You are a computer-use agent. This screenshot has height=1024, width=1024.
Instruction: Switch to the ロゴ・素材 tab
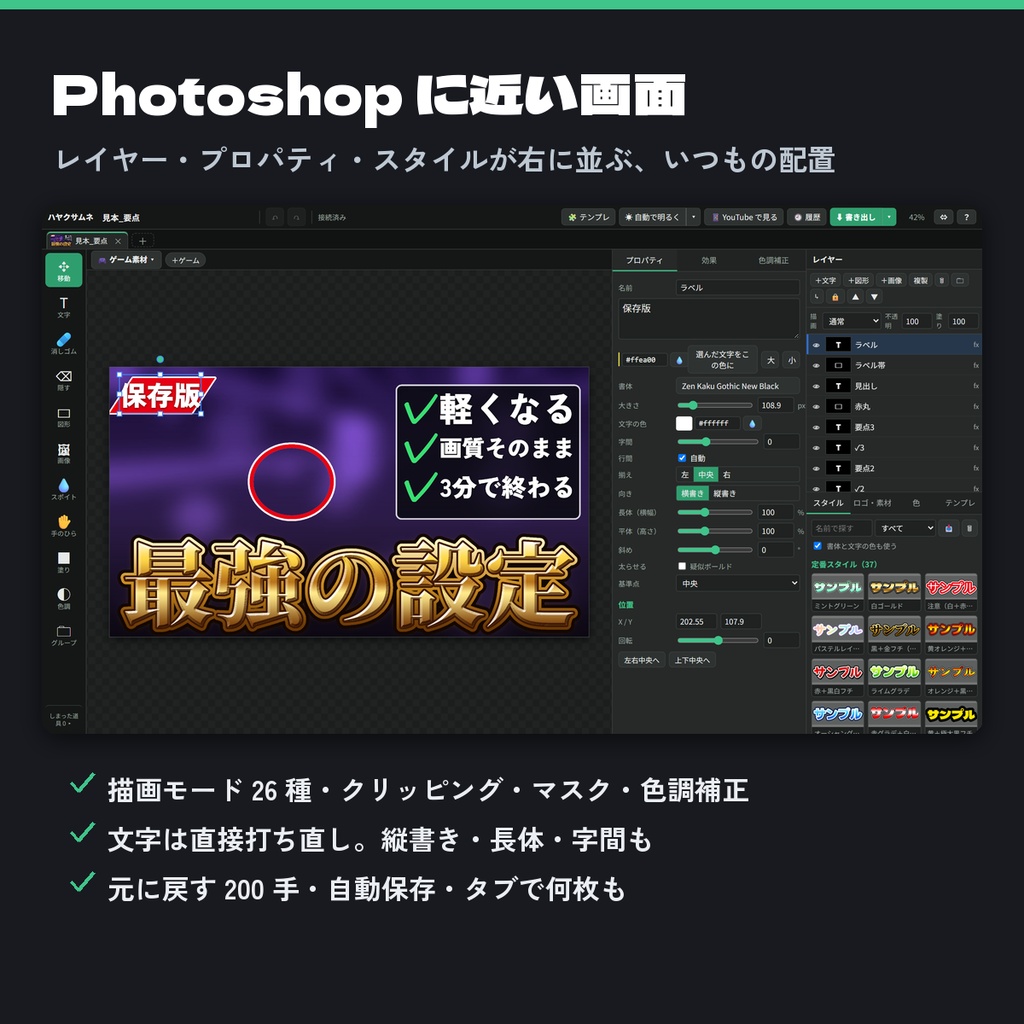pos(872,503)
